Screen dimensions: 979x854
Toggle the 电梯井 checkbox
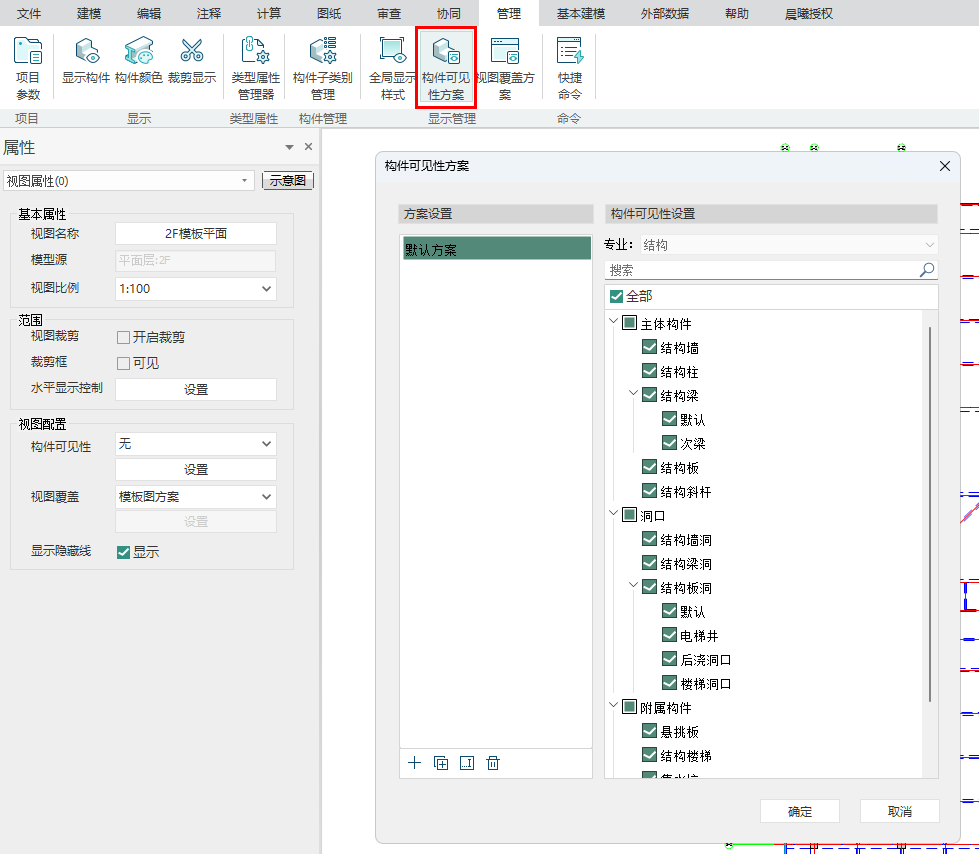[670, 636]
